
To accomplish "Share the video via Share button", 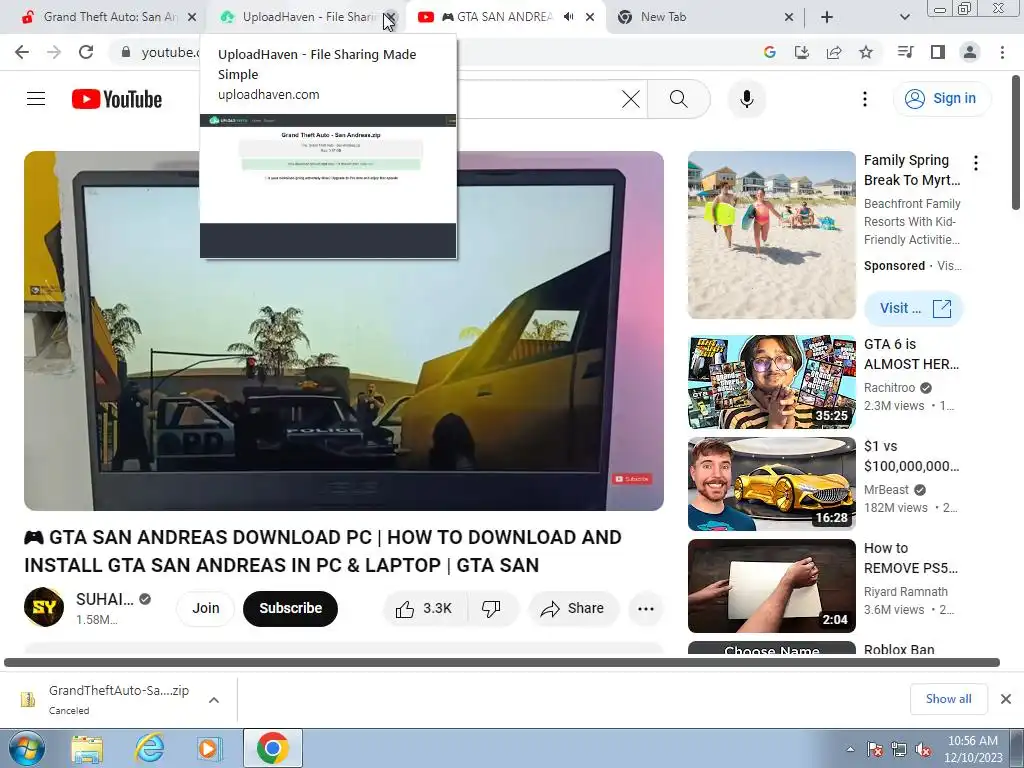I will (573, 609).
